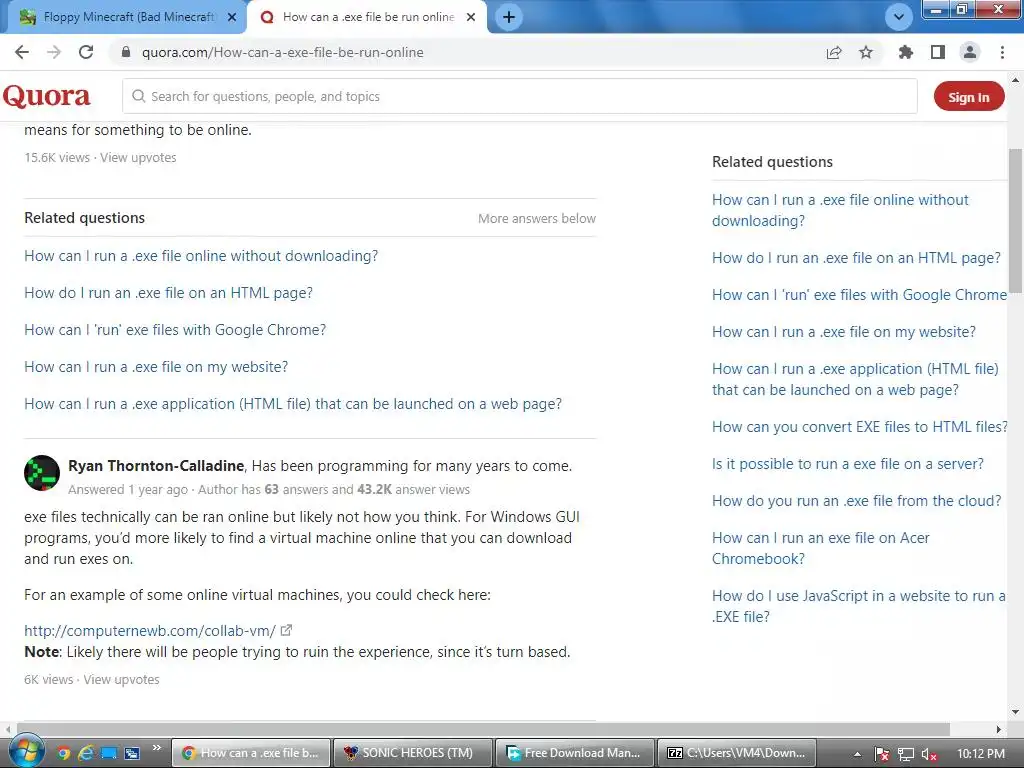Image resolution: width=1024 pixels, height=768 pixels.
Task: Expand quick launch overflow chevron
Action: [157, 747]
